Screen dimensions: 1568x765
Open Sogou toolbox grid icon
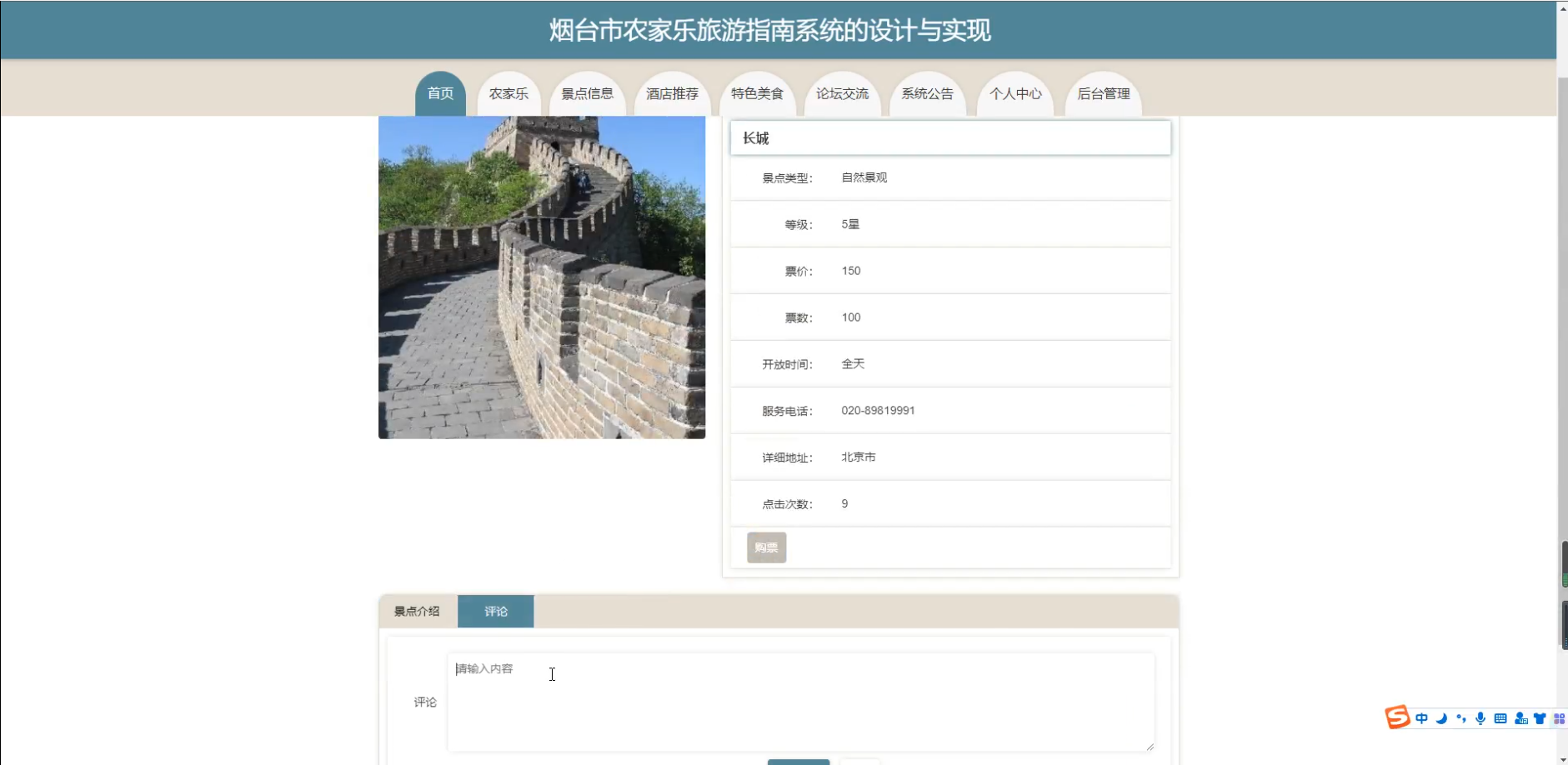pos(1559,718)
